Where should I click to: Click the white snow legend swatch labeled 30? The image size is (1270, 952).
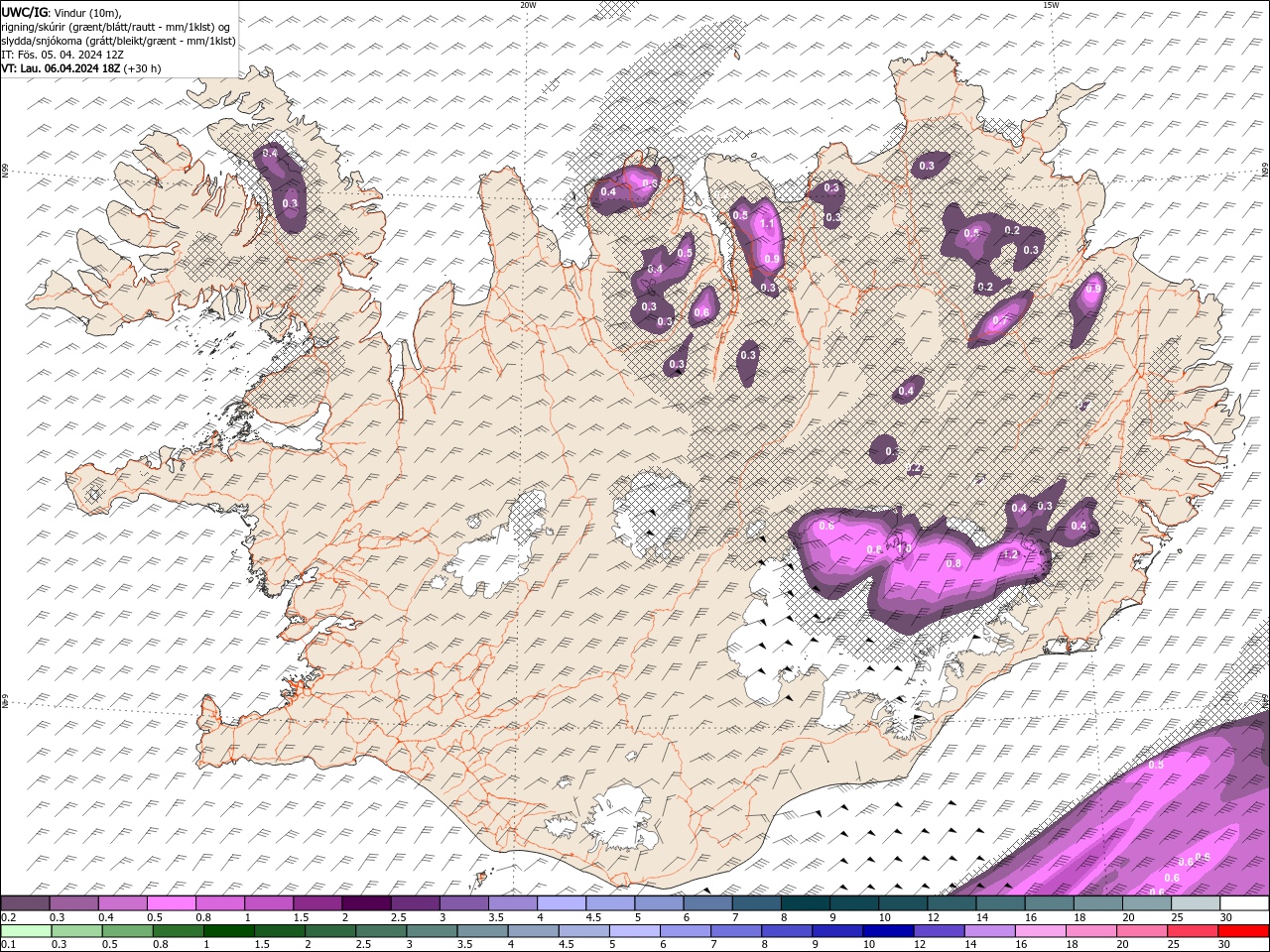point(1244,903)
